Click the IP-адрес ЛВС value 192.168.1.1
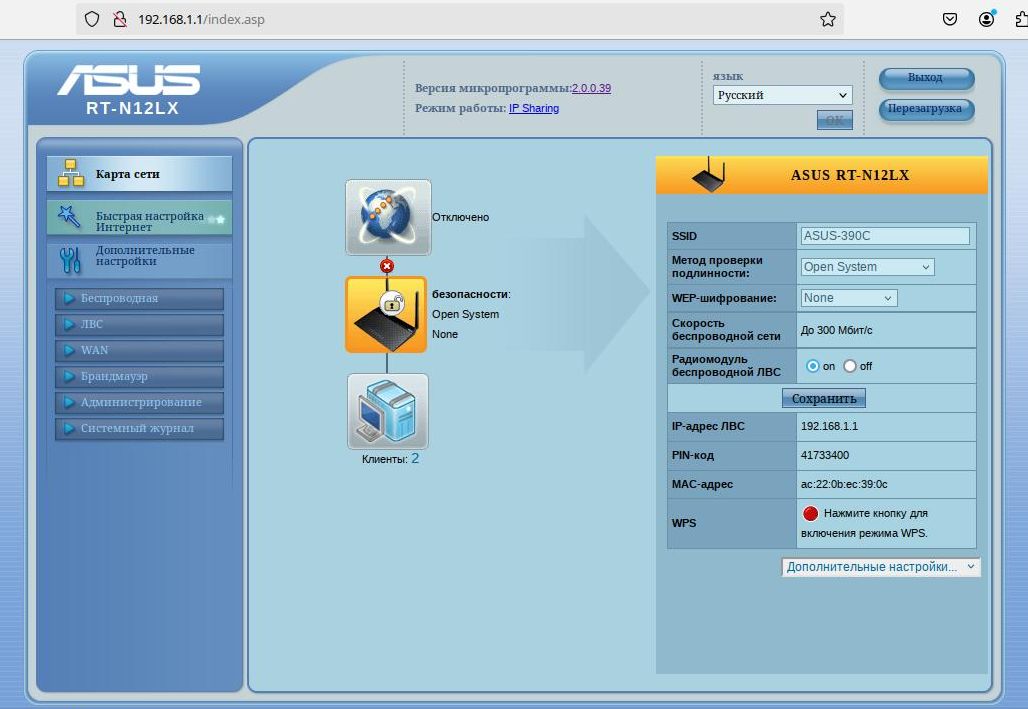This screenshot has width=1028, height=709. pos(829,426)
